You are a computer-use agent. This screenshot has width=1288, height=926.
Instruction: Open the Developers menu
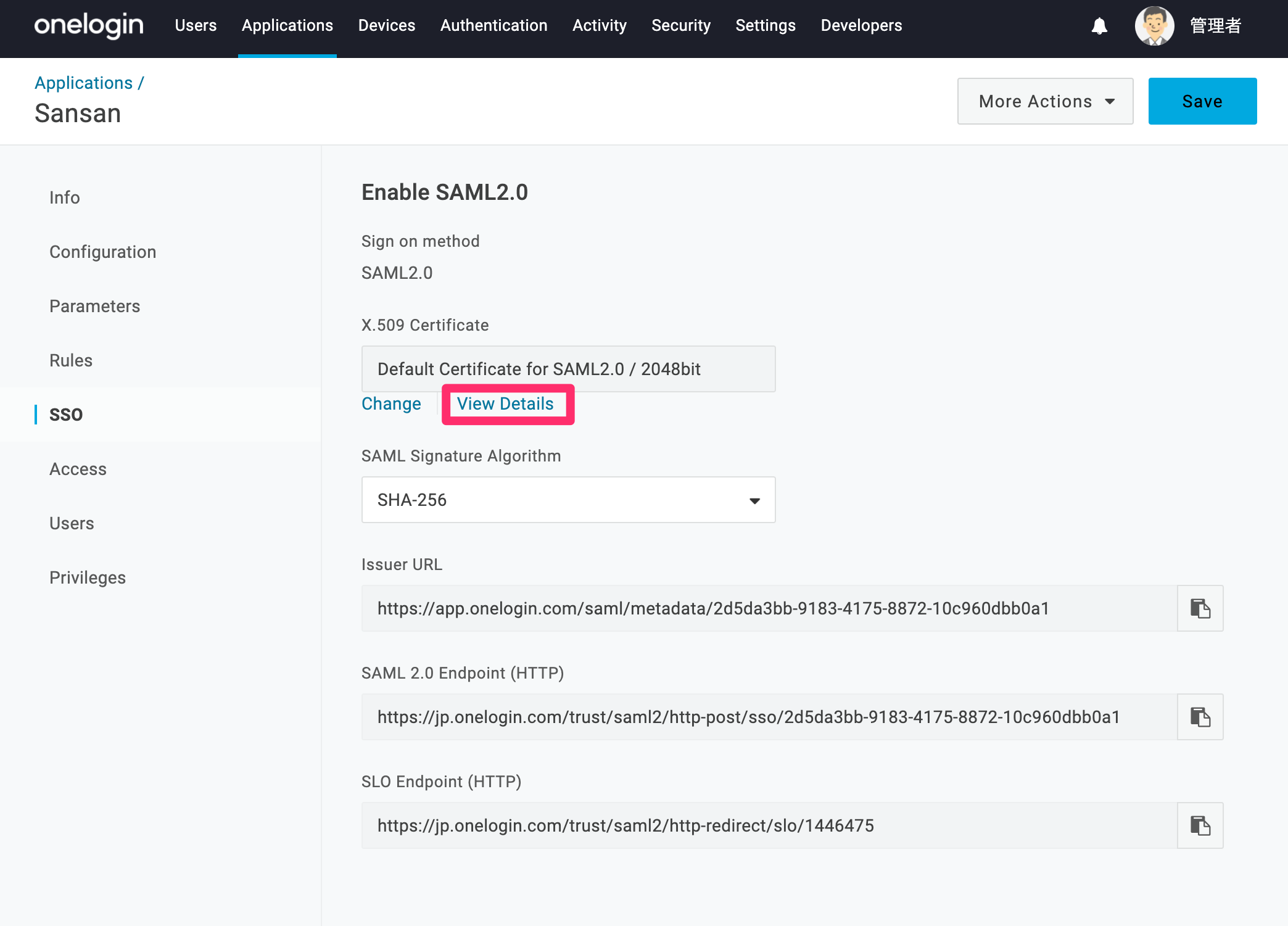click(x=861, y=25)
